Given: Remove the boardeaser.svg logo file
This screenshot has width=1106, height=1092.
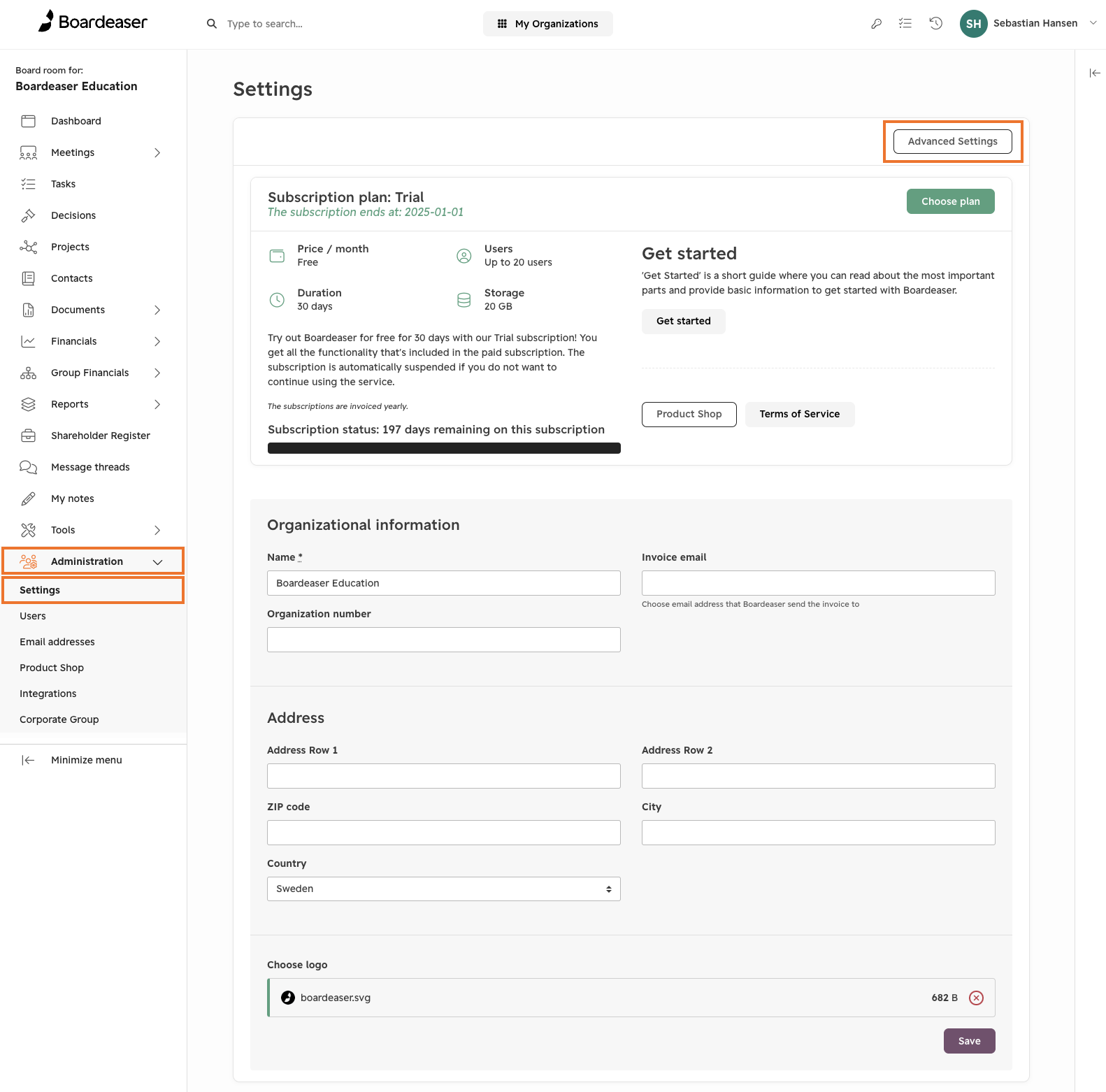Looking at the screenshot, I should [x=977, y=998].
